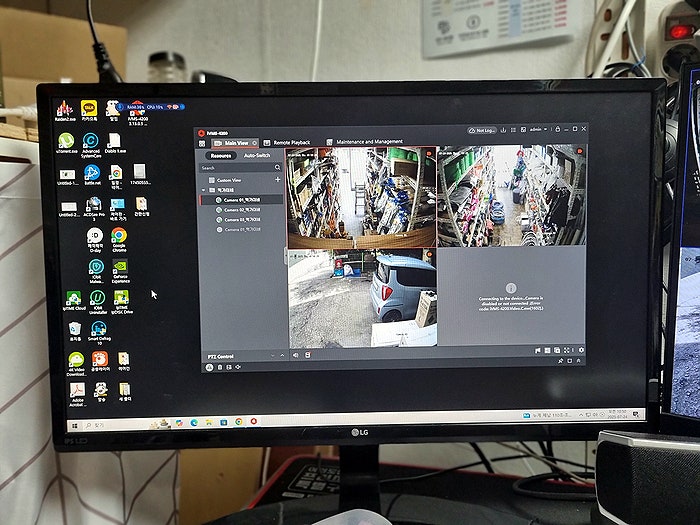Open the list icon in title bar
The width and height of the screenshot is (700, 525).
coord(513,130)
